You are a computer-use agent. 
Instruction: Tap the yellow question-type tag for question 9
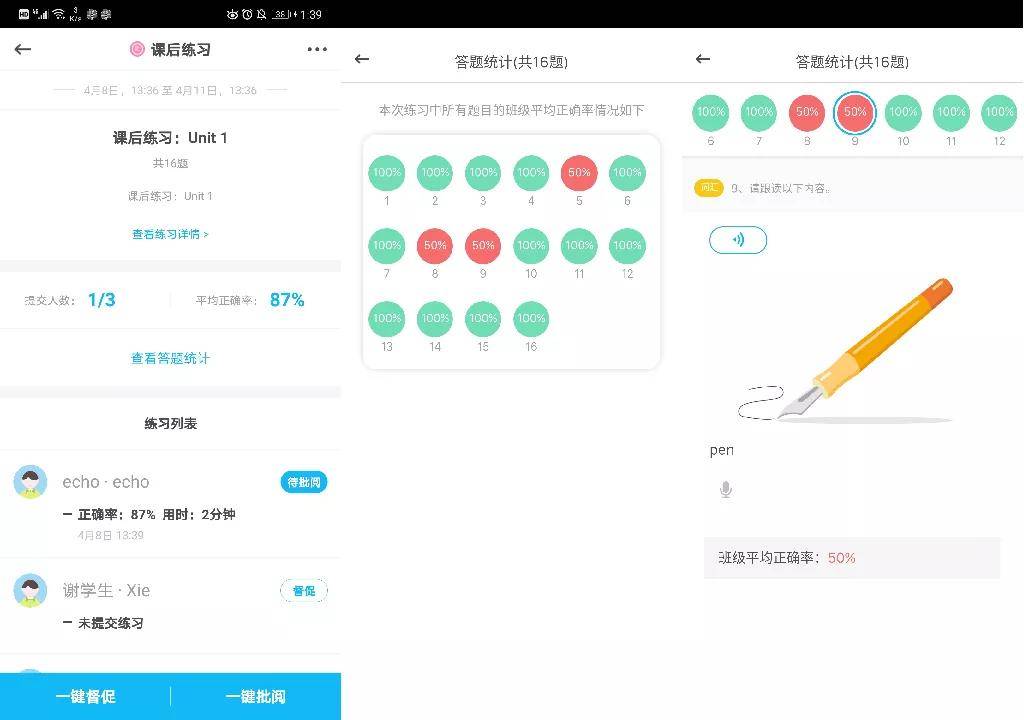coord(709,188)
